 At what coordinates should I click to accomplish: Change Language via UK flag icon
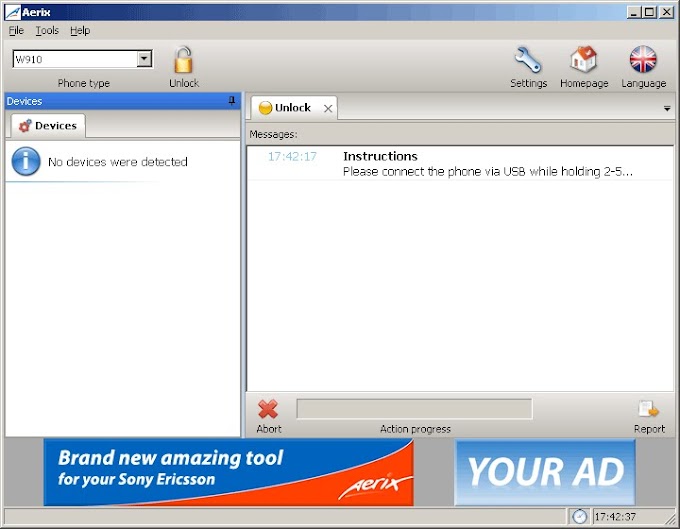[643, 59]
